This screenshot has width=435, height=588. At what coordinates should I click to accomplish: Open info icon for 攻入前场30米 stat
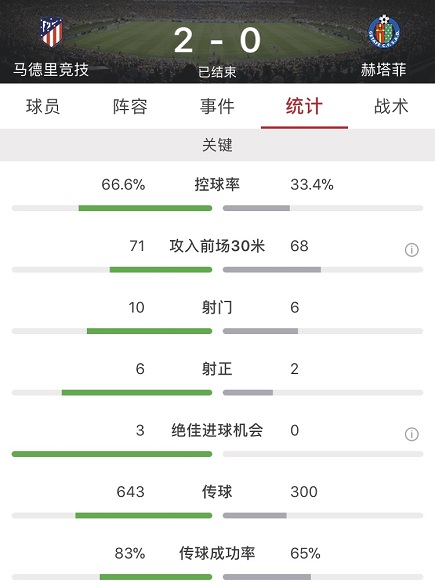[x=411, y=250]
